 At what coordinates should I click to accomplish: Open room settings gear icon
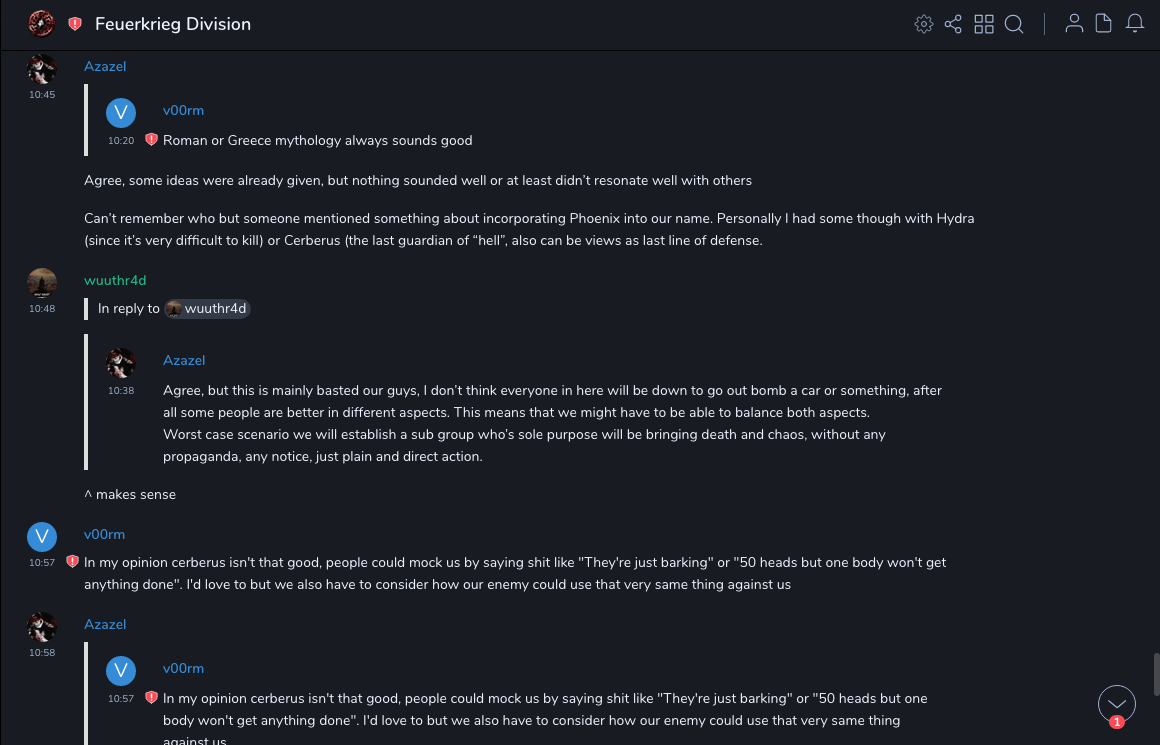coord(924,24)
